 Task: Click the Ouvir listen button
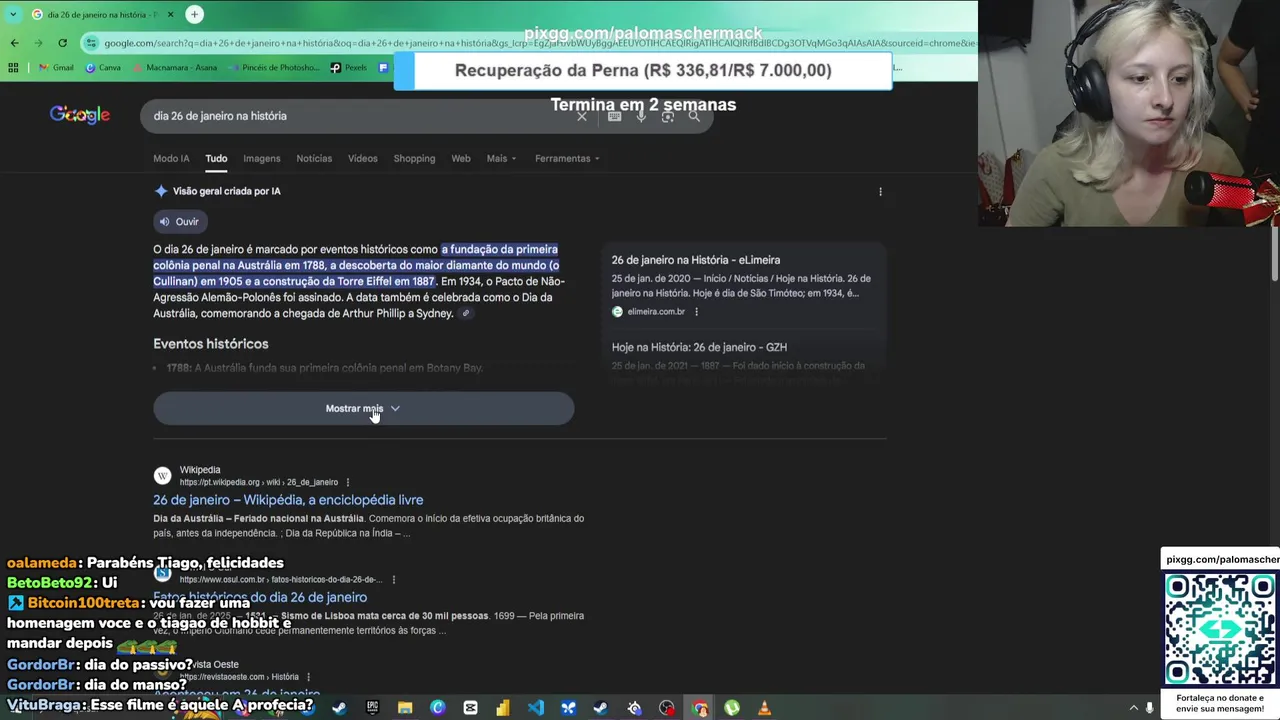tap(180, 221)
